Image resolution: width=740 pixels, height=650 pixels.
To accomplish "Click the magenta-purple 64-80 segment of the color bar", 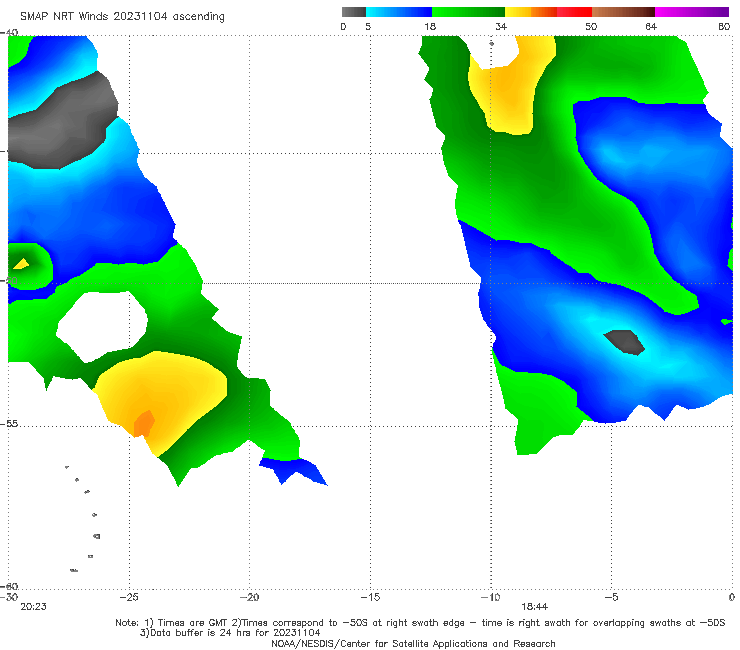I will 692,12.
